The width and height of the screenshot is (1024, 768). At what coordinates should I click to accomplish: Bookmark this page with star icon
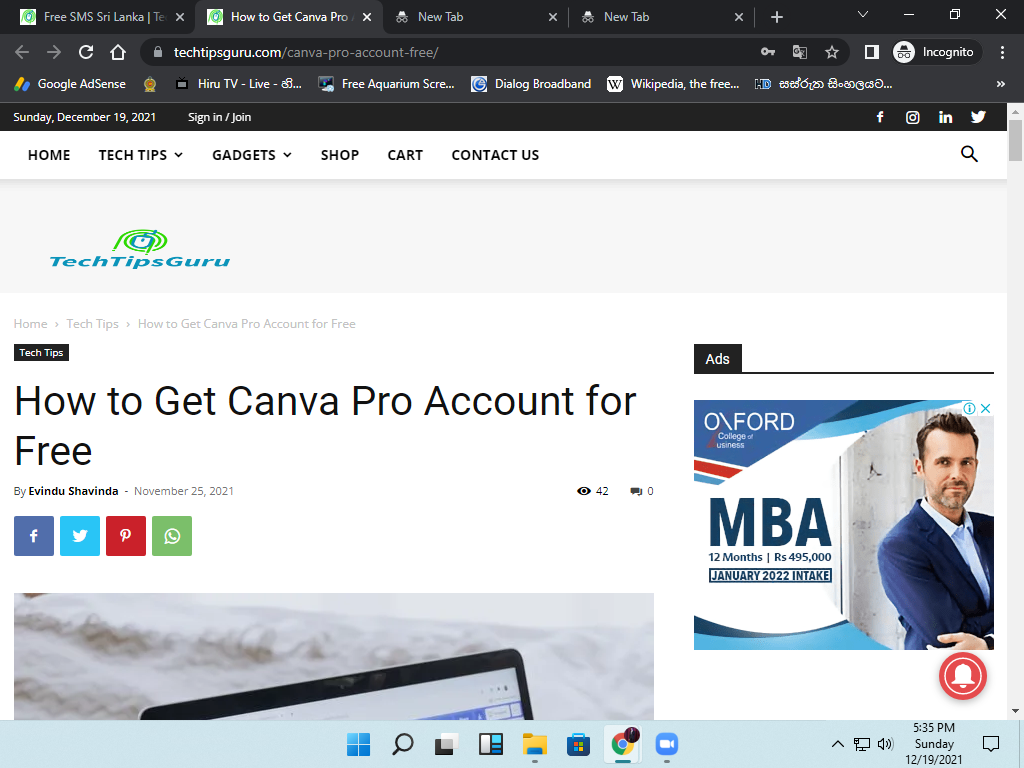tap(831, 52)
